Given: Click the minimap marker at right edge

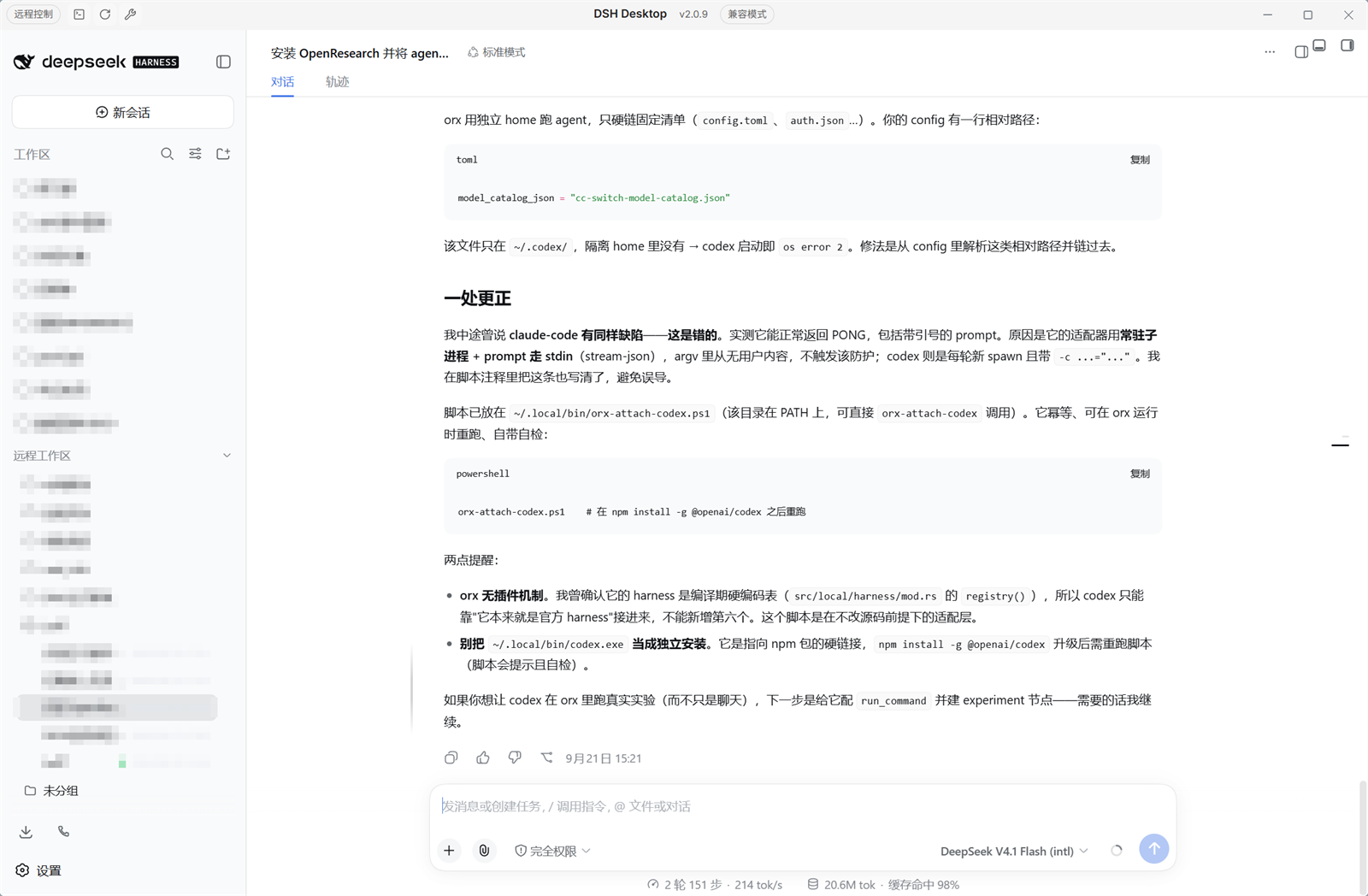Looking at the screenshot, I should (x=1340, y=445).
